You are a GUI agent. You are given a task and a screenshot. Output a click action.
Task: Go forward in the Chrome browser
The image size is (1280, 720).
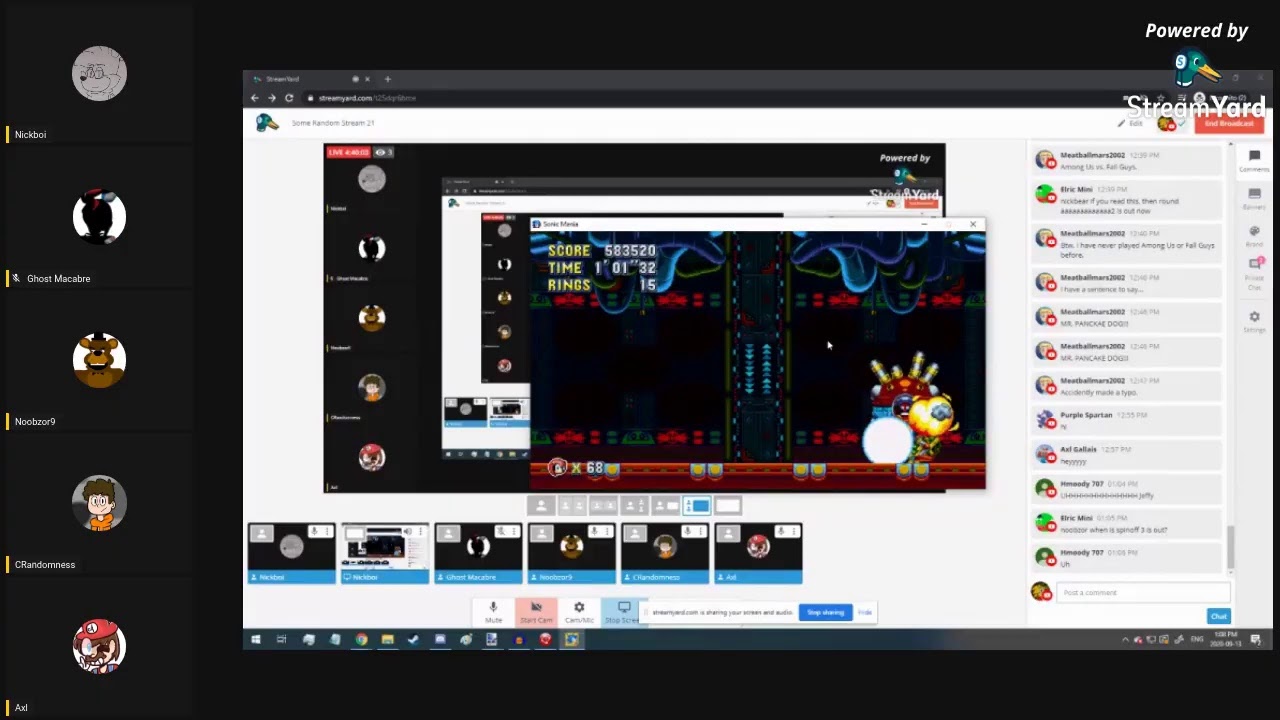pos(271,98)
